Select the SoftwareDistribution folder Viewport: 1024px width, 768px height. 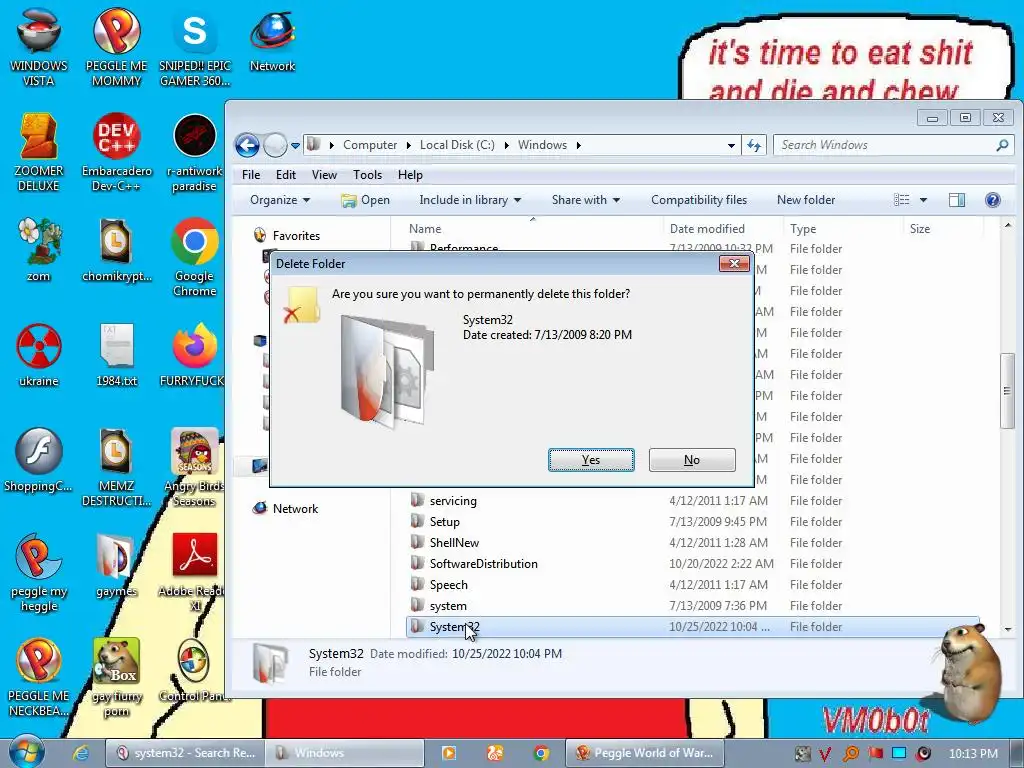484,564
